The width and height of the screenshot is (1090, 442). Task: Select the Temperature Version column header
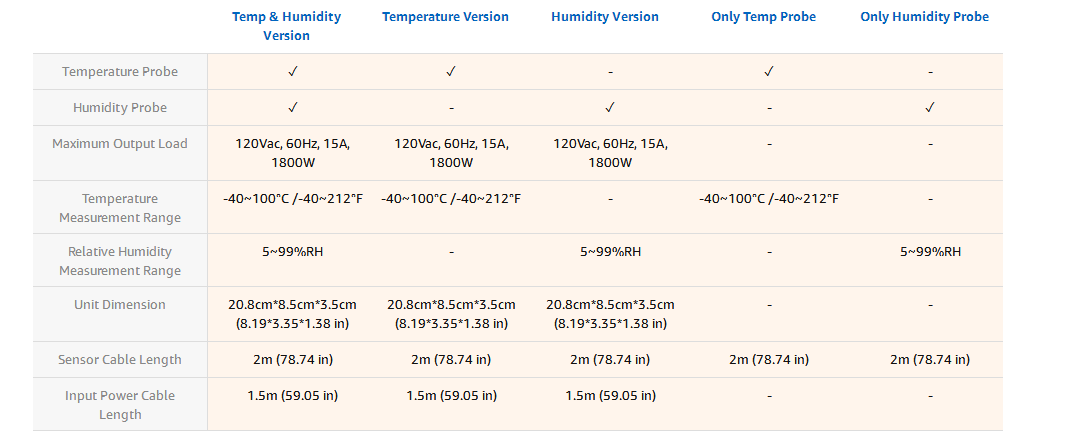click(445, 17)
